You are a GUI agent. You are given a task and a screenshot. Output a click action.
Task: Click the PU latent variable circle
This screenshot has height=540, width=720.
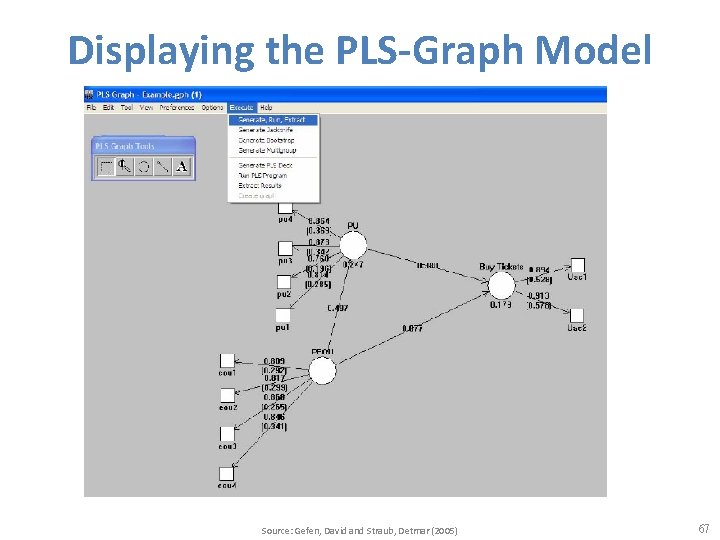tap(353, 246)
